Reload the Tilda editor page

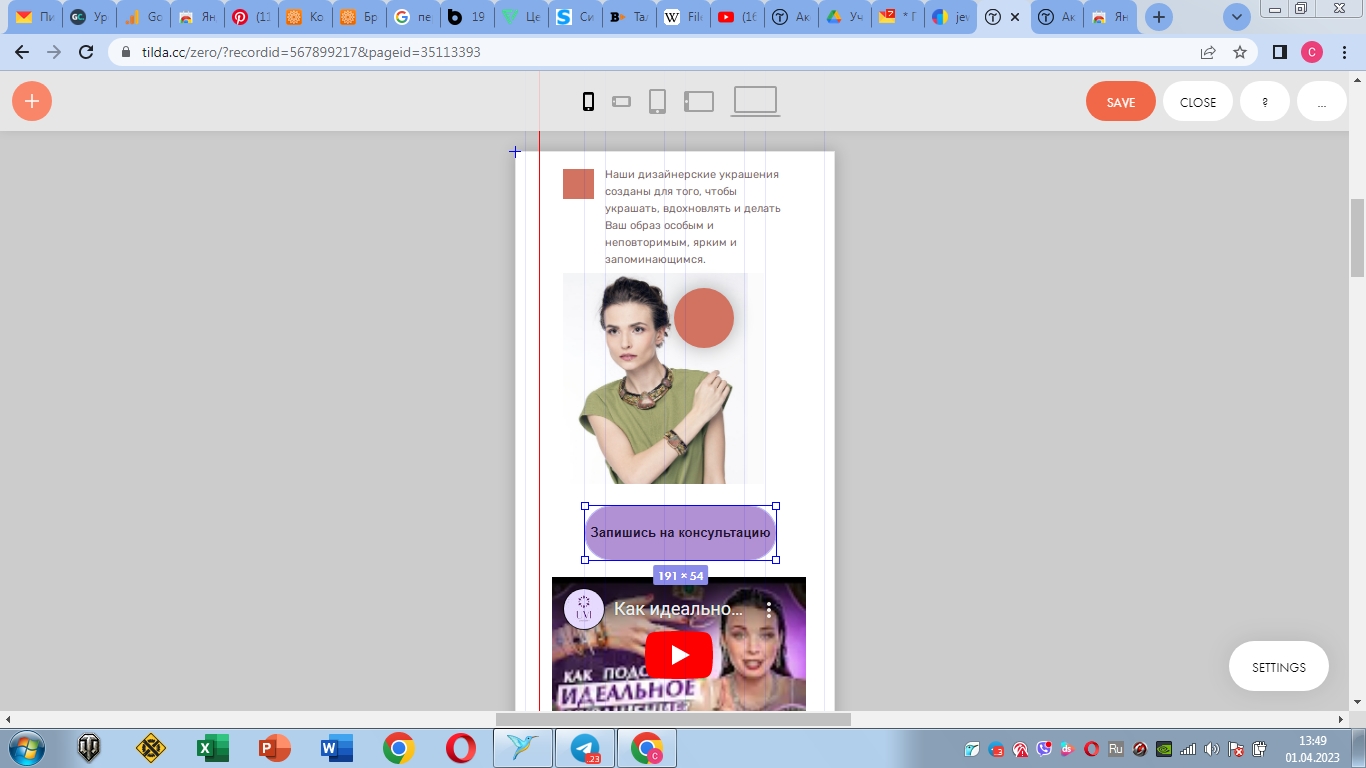87,52
